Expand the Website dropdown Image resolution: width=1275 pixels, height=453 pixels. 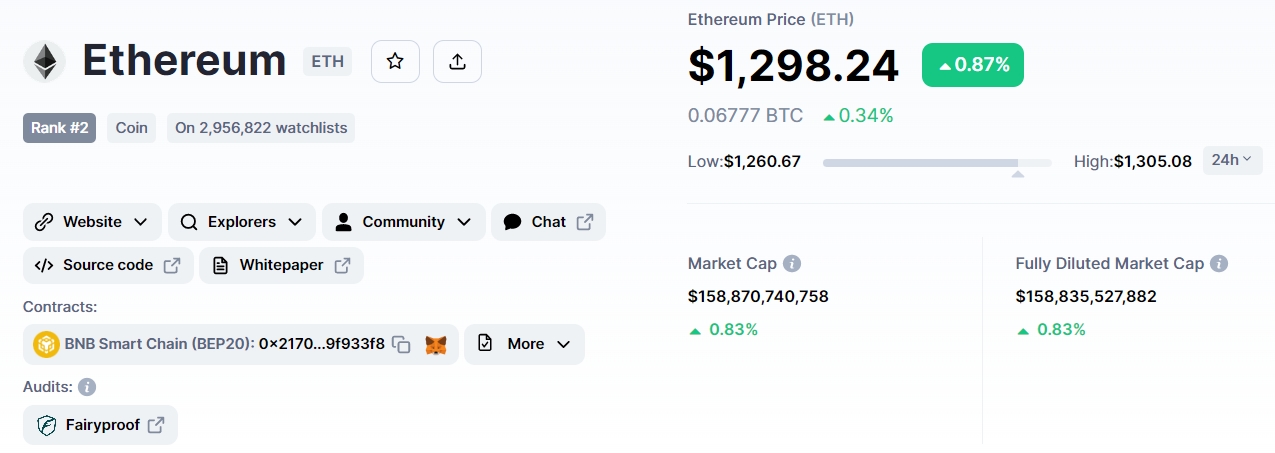click(92, 222)
